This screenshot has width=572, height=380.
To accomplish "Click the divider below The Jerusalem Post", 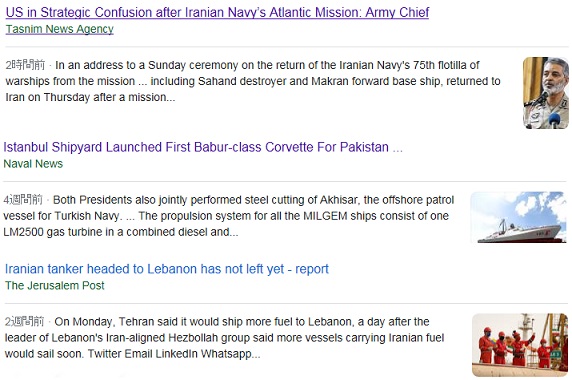I will pos(286,303).
